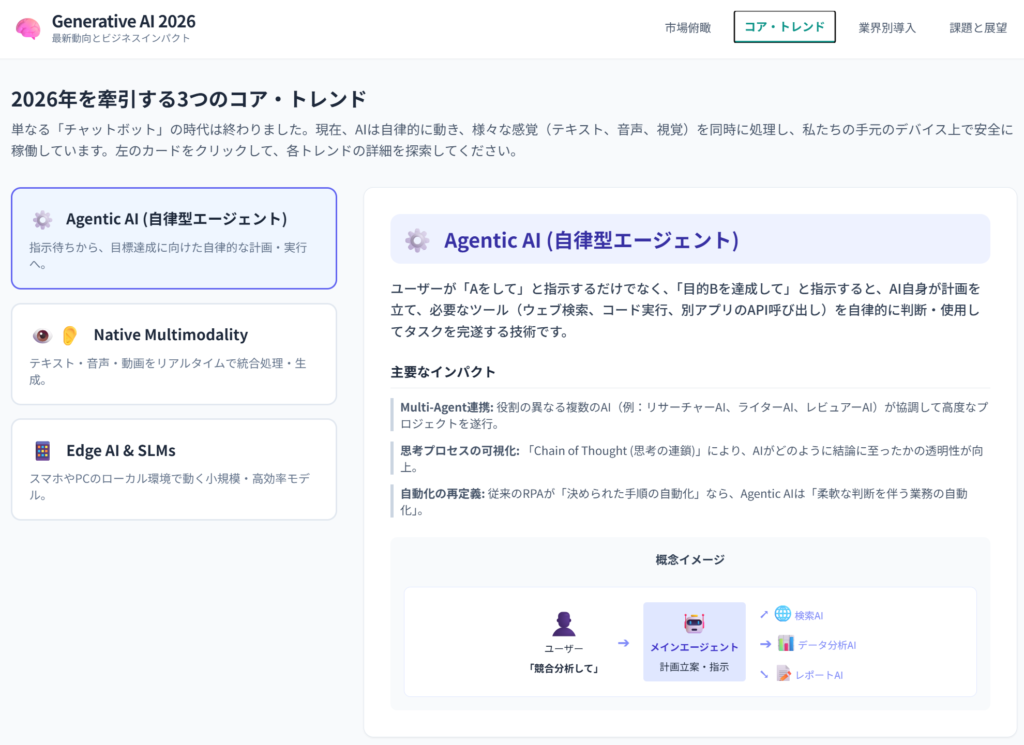Click the smartphone icon on Edge AI card

pyautogui.click(x=42, y=451)
